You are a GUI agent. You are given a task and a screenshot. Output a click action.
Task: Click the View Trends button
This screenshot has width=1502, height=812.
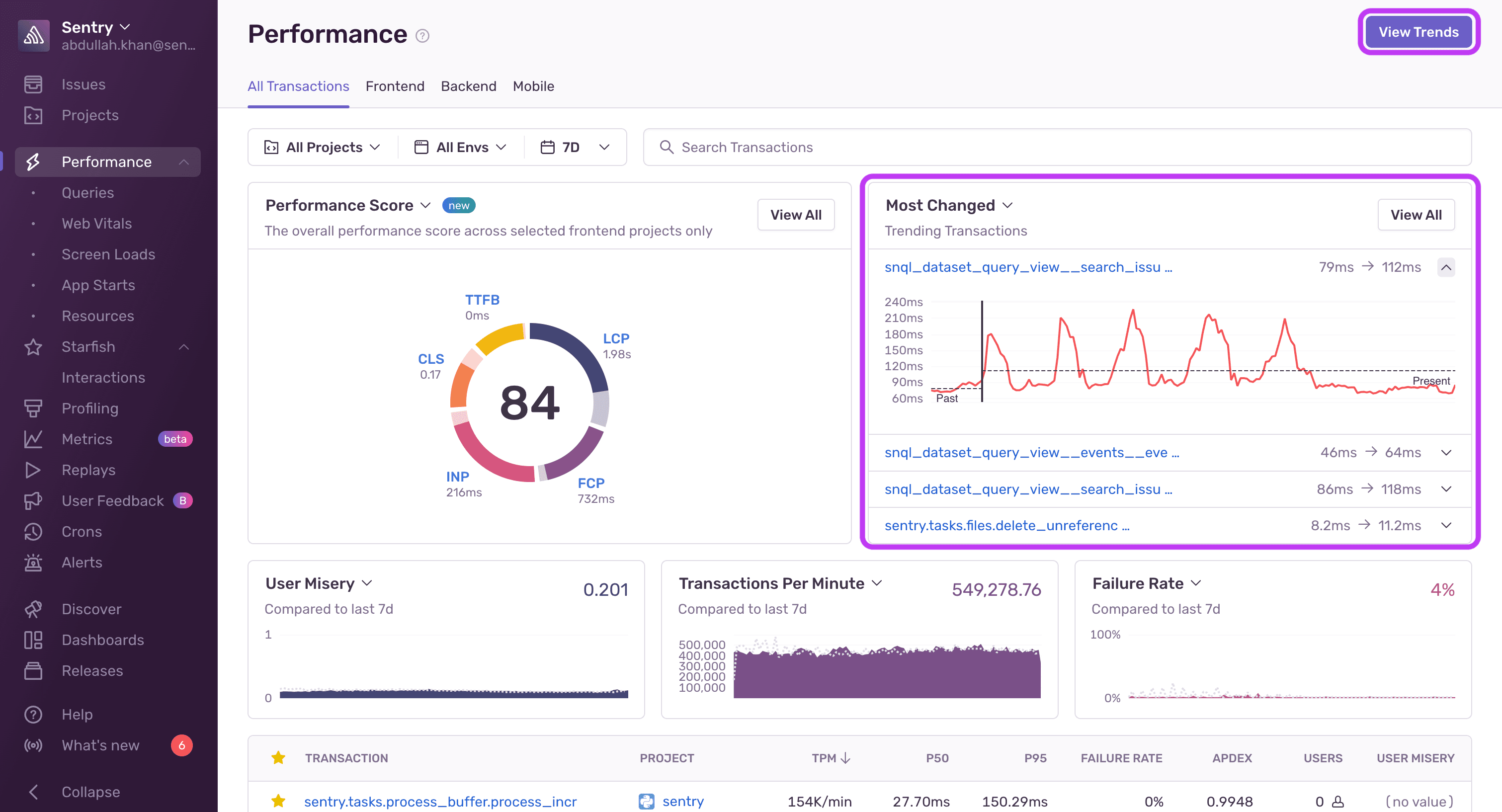coord(1418,31)
